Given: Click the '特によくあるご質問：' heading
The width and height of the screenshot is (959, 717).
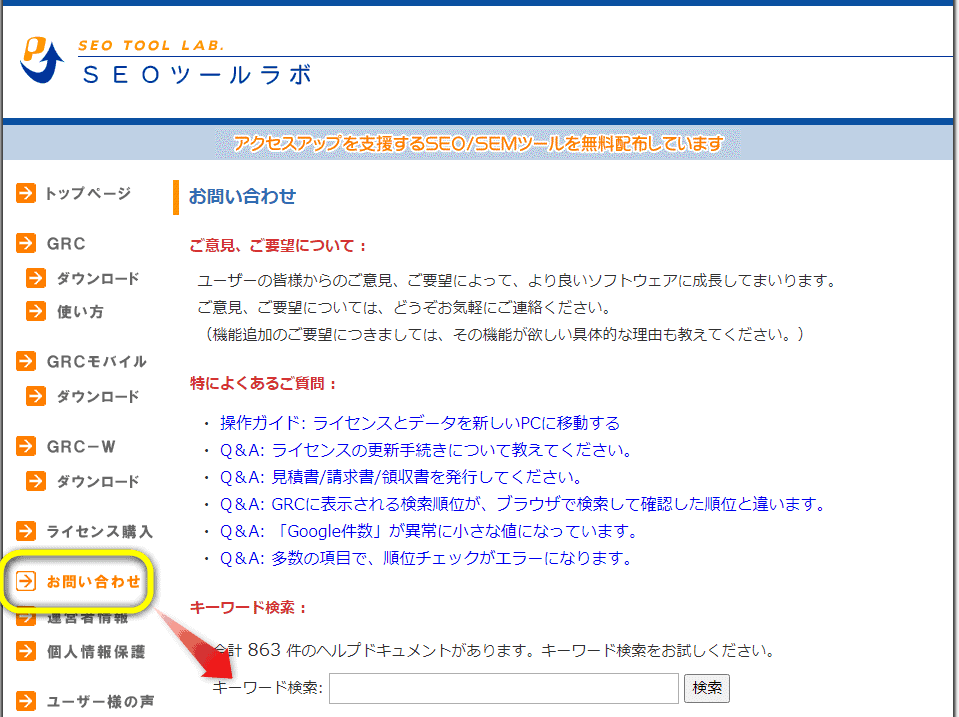Looking at the screenshot, I should tap(264, 383).
